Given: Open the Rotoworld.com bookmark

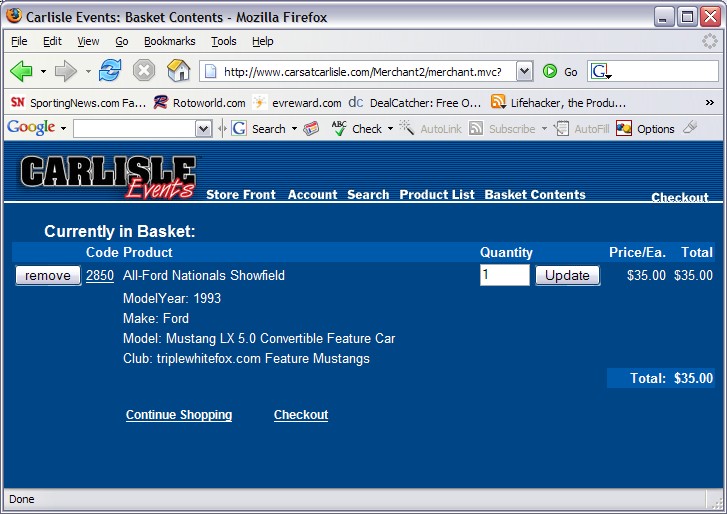Looking at the screenshot, I should point(200,102).
